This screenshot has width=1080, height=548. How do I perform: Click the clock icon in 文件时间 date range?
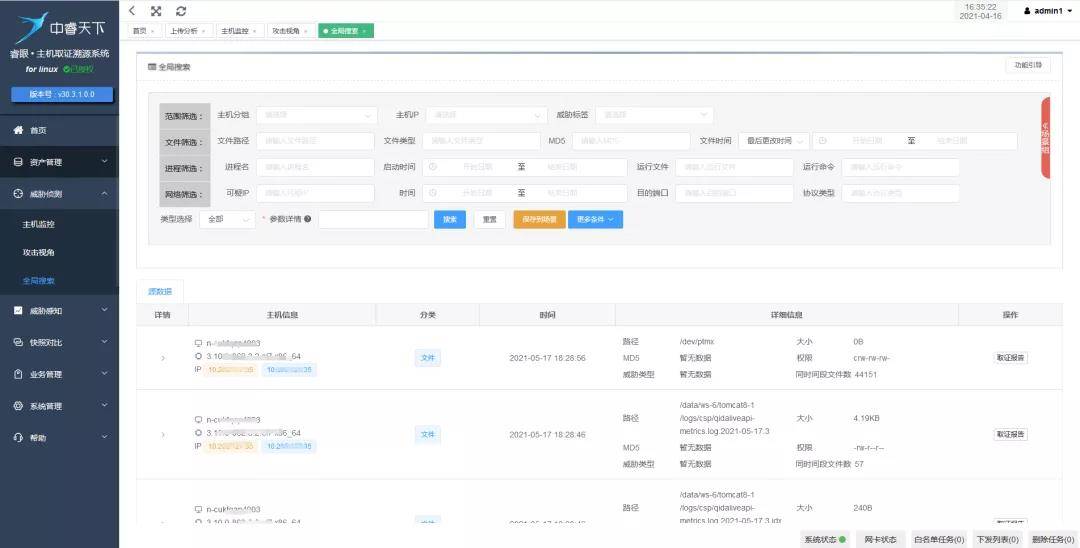[822, 140]
